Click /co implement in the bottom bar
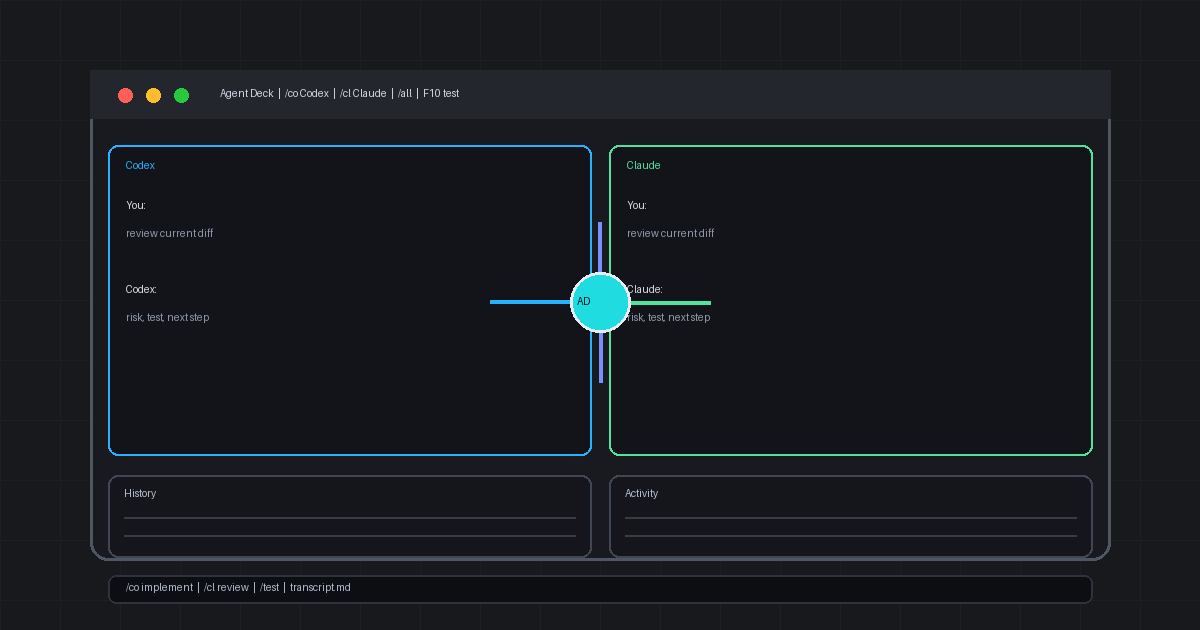Viewport: 1200px width, 630px height. (160, 588)
